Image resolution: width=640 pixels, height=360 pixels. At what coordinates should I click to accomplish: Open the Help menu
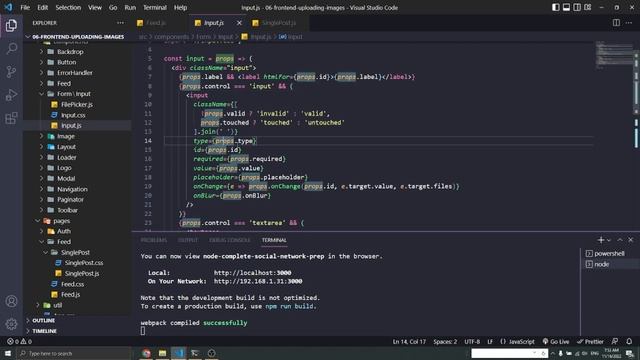180,7
